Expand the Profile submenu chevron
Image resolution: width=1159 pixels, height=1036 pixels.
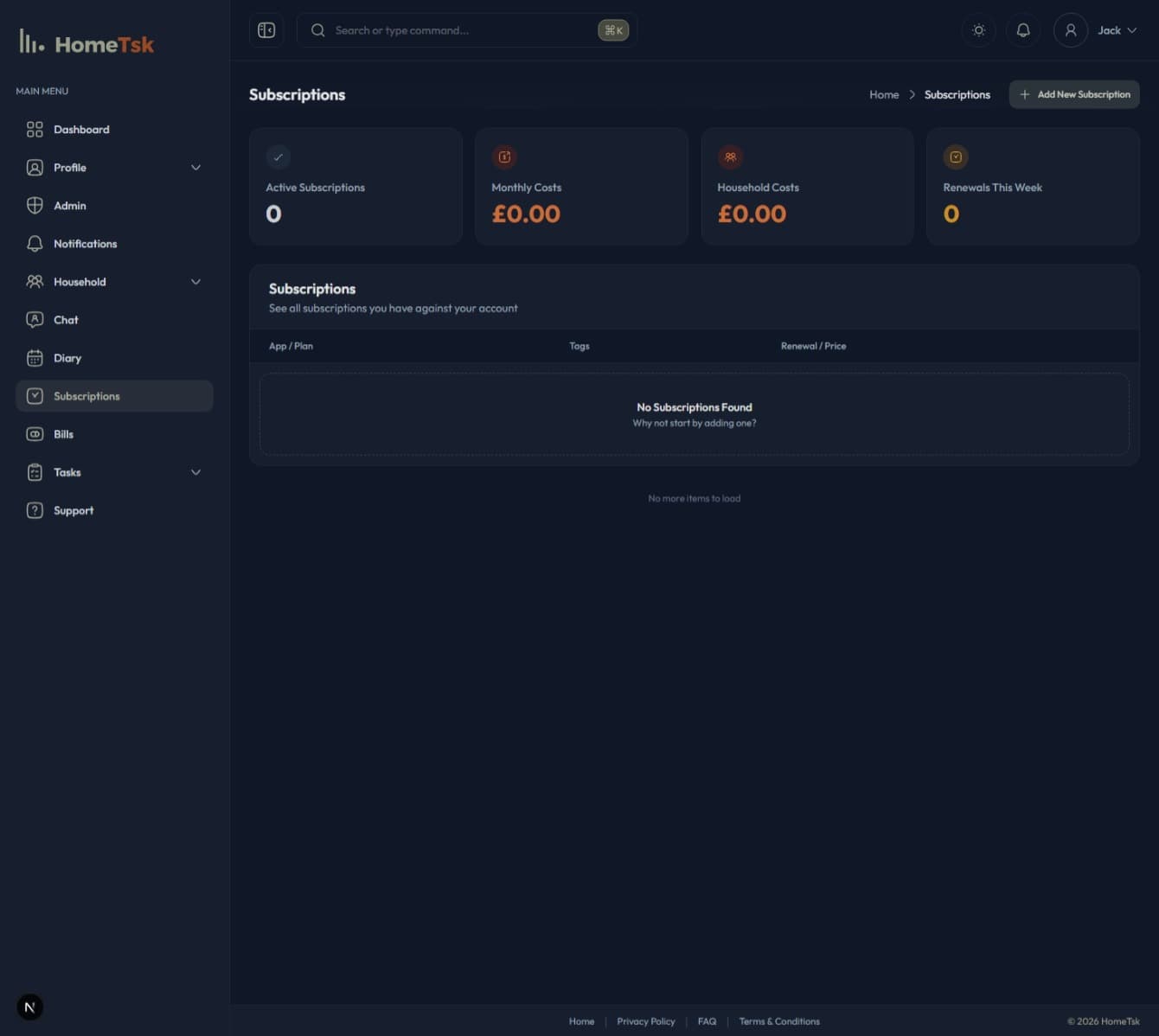point(195,168)
